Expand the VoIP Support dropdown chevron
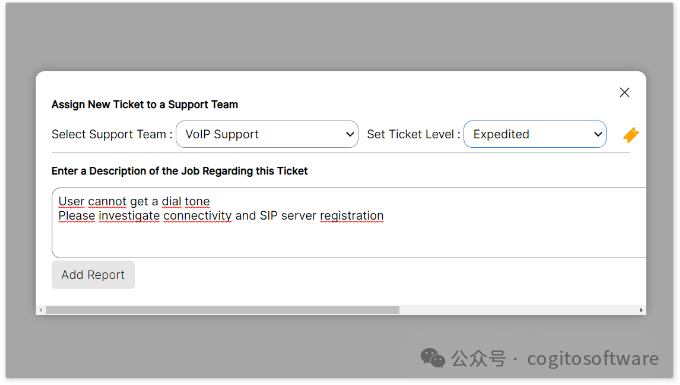 coord(350,134)
